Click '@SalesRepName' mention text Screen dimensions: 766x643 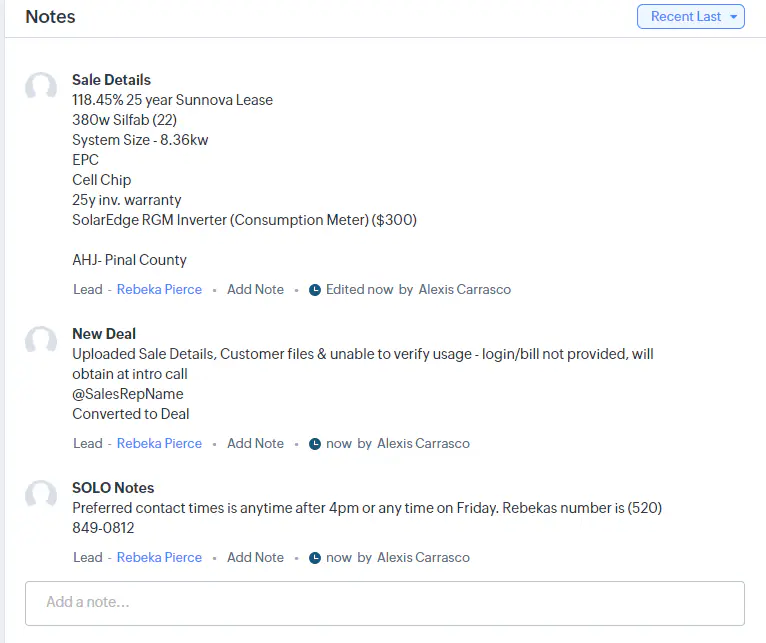click(x=128, y=394)
